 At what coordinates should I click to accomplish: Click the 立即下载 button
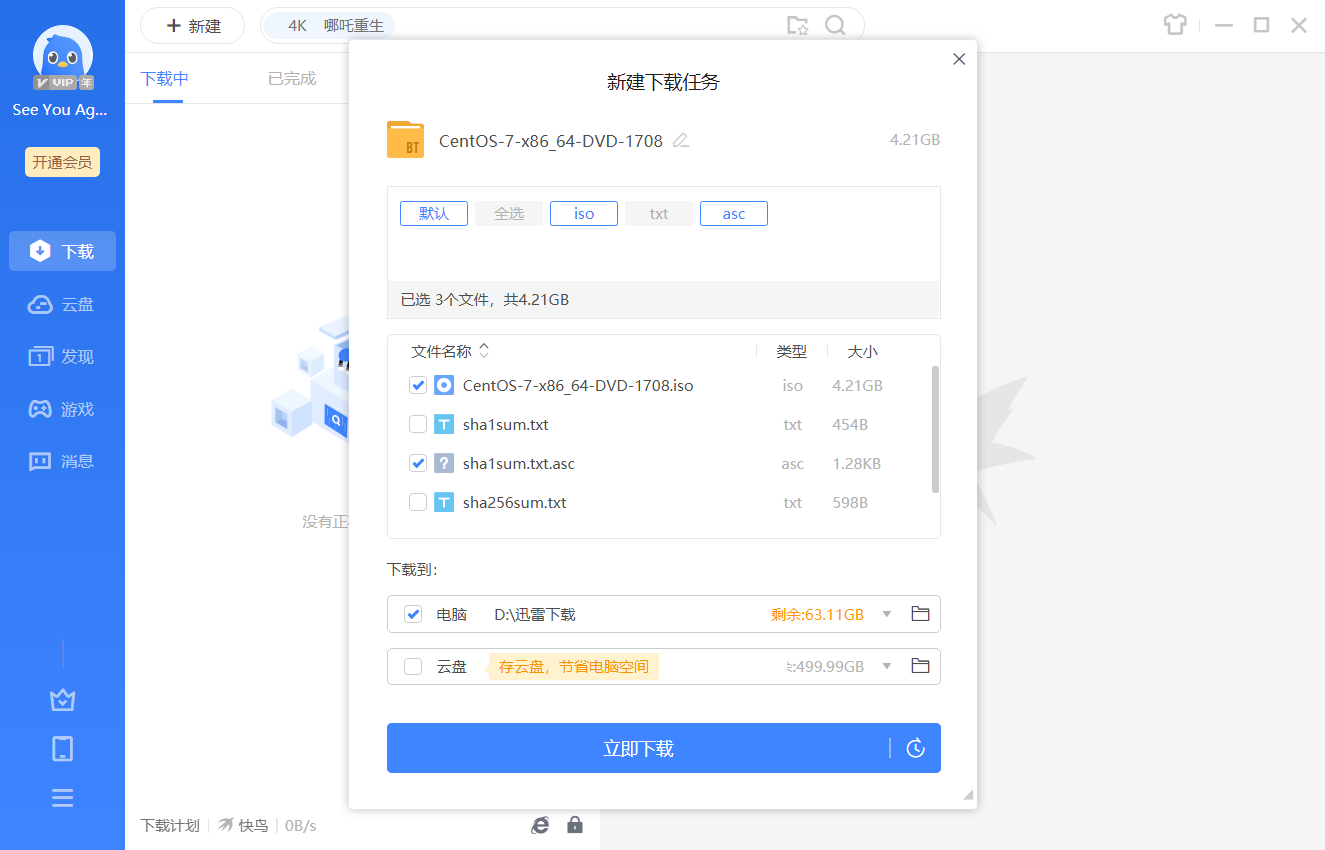coord(638,748)
